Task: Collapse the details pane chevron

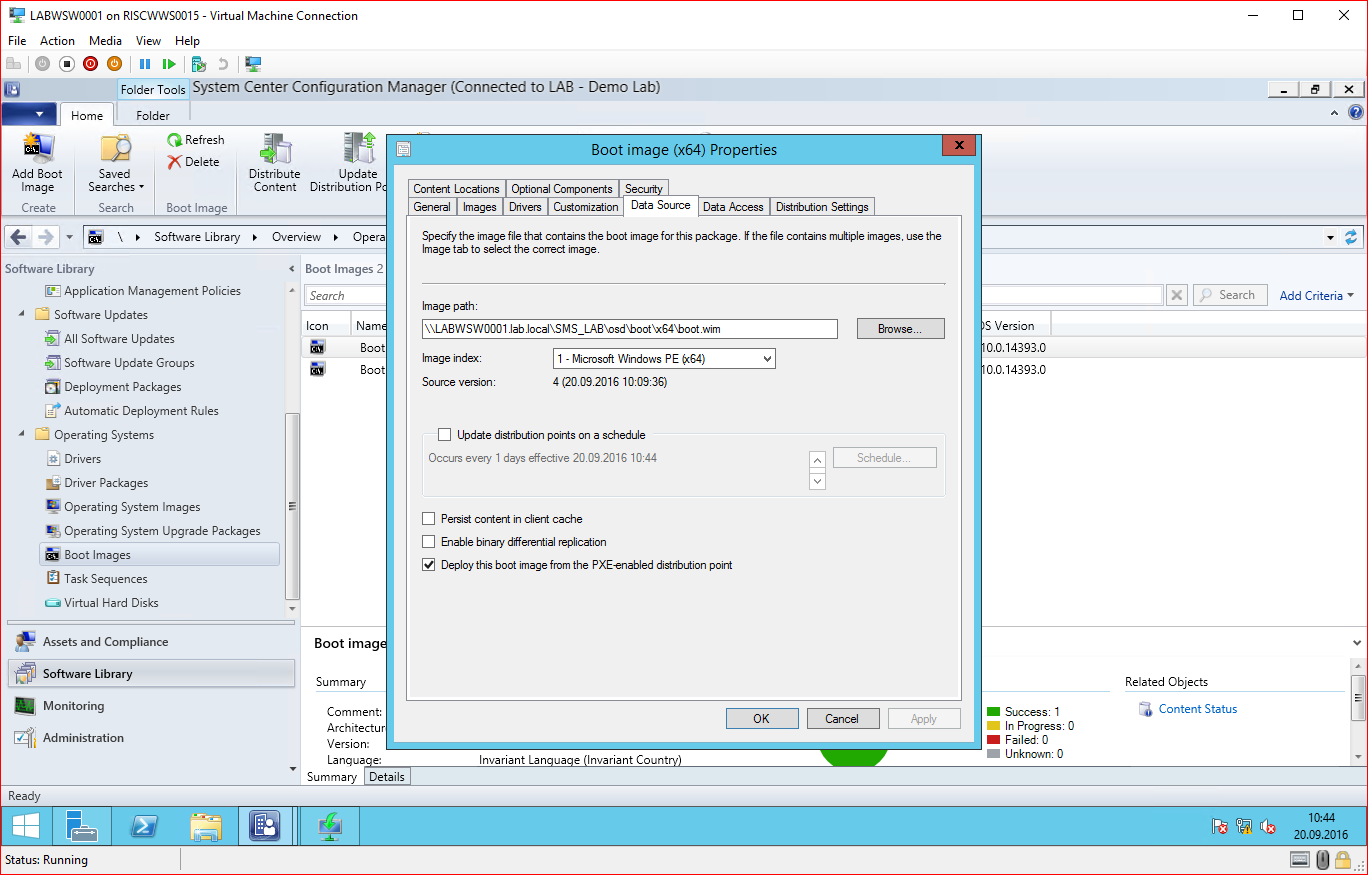Action: tap(1357, 643)
